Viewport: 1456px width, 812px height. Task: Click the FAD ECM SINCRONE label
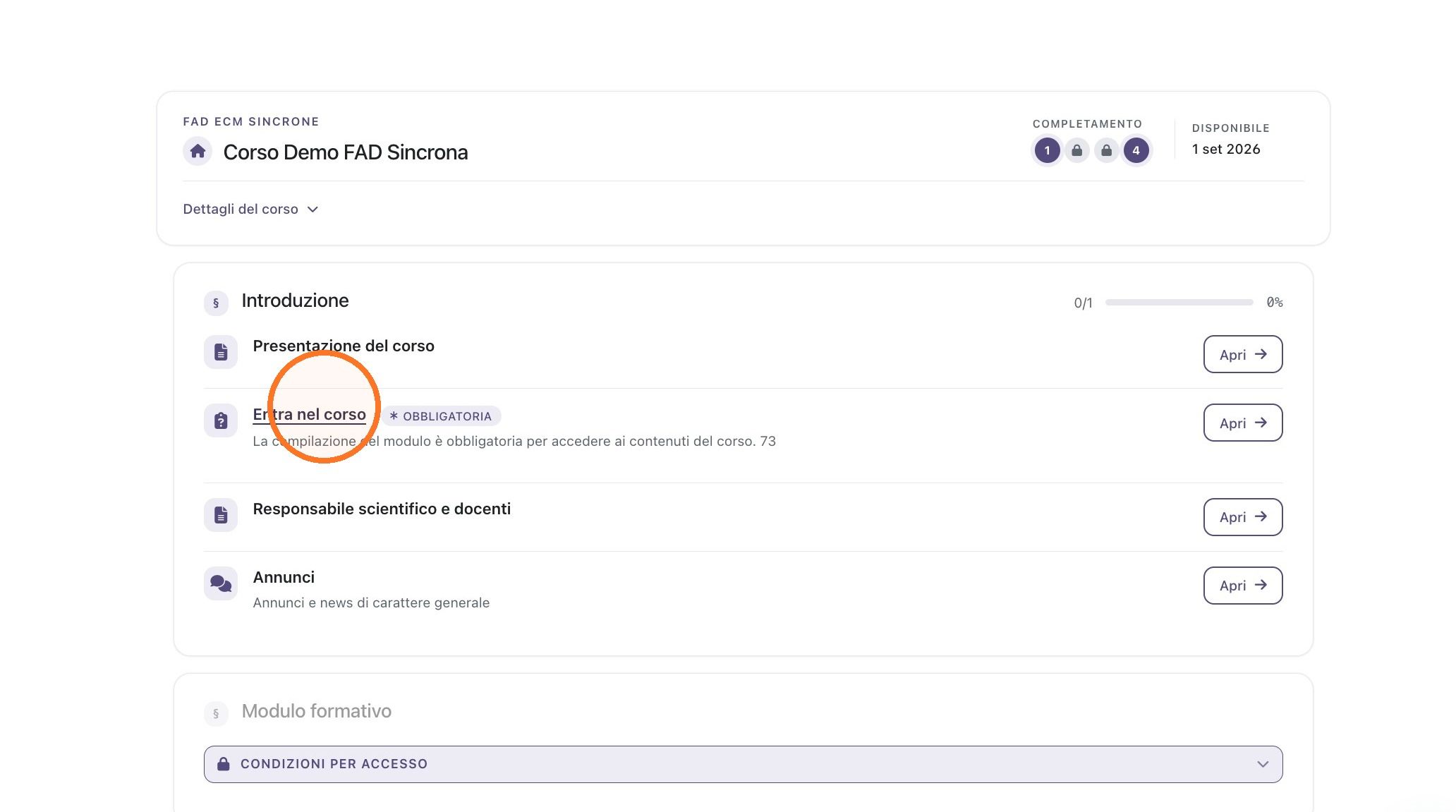point(250,121)
